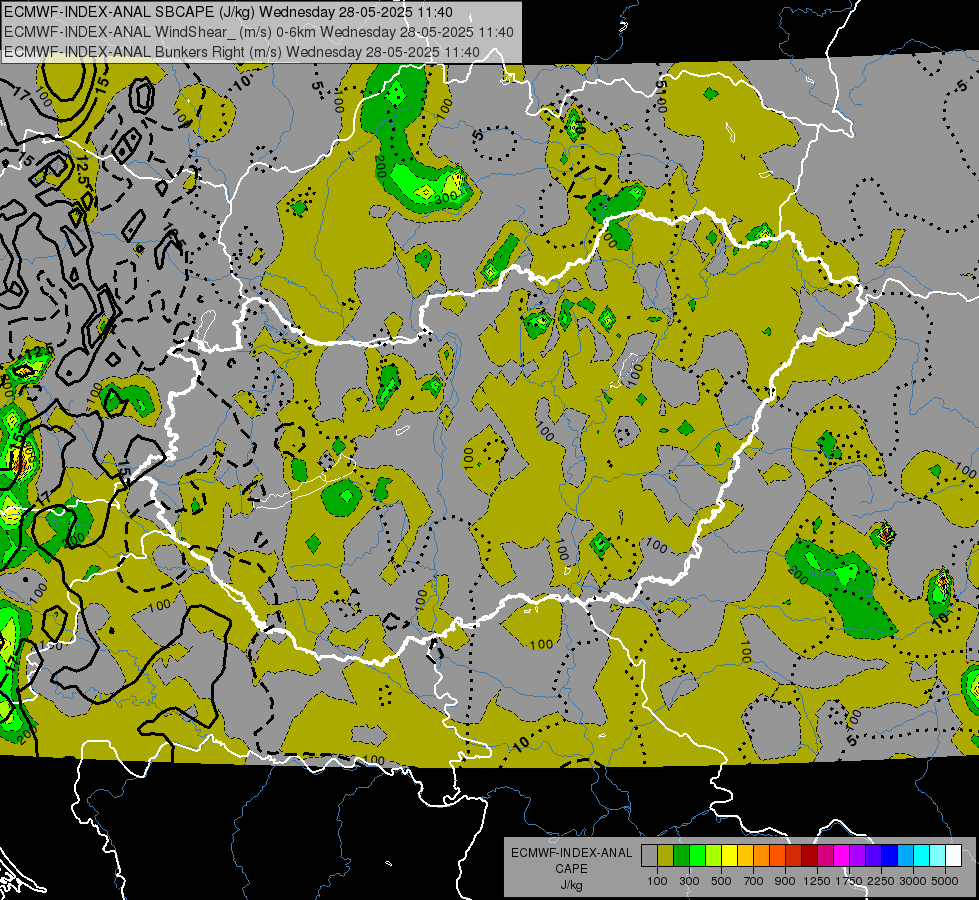Click the legend value 2250

[881, 881]
